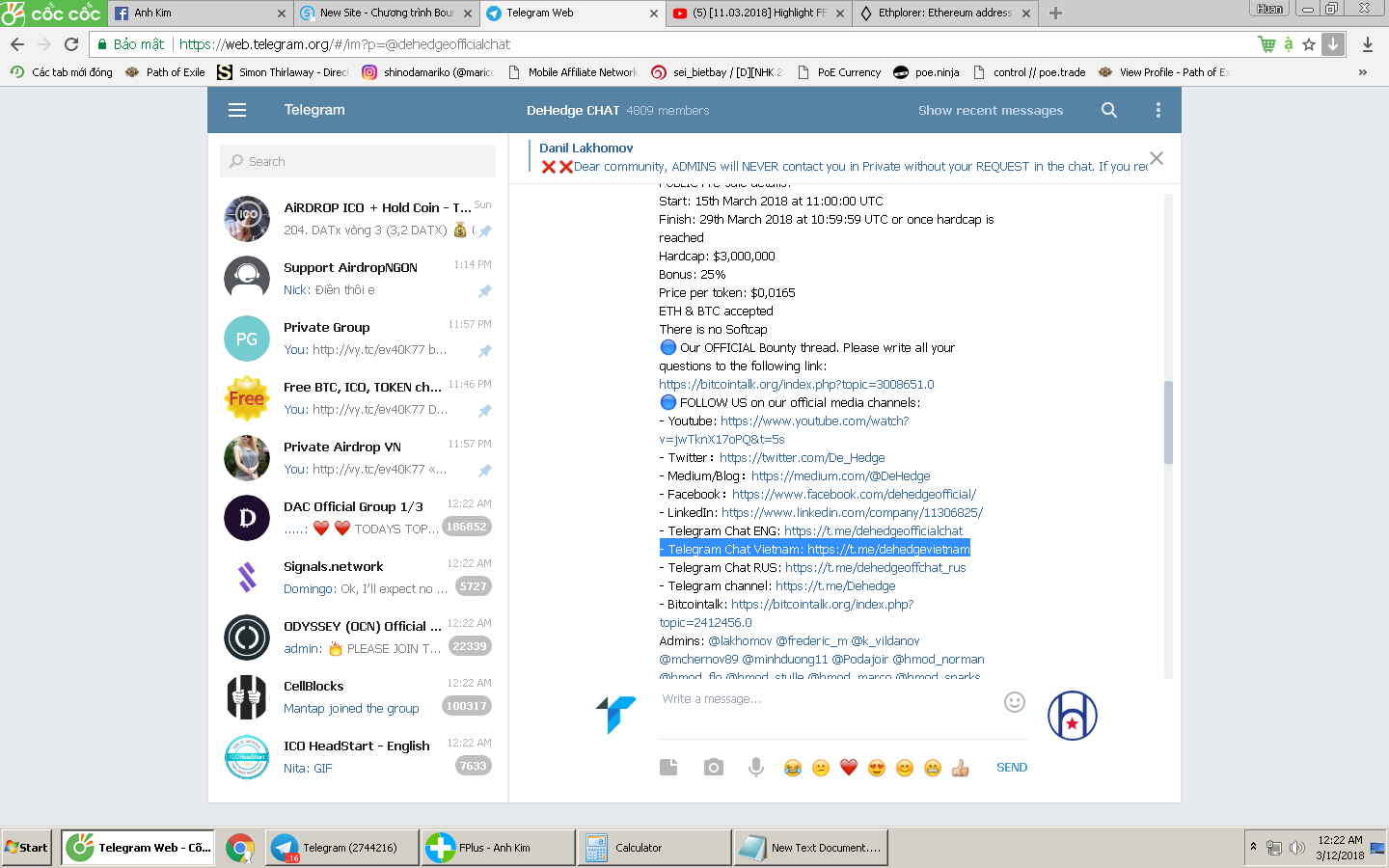Open the ODYSSEY (OCN) Official chat

(x=358, y=637)
